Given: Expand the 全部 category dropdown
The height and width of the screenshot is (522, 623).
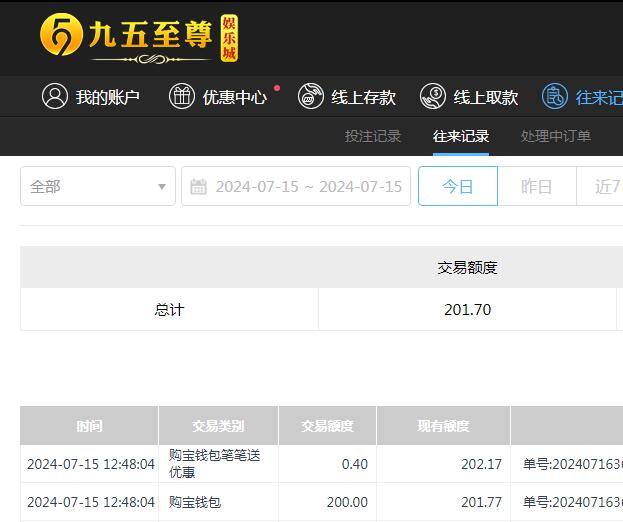Looking at the screenshot, I should (x=98, y=186).
